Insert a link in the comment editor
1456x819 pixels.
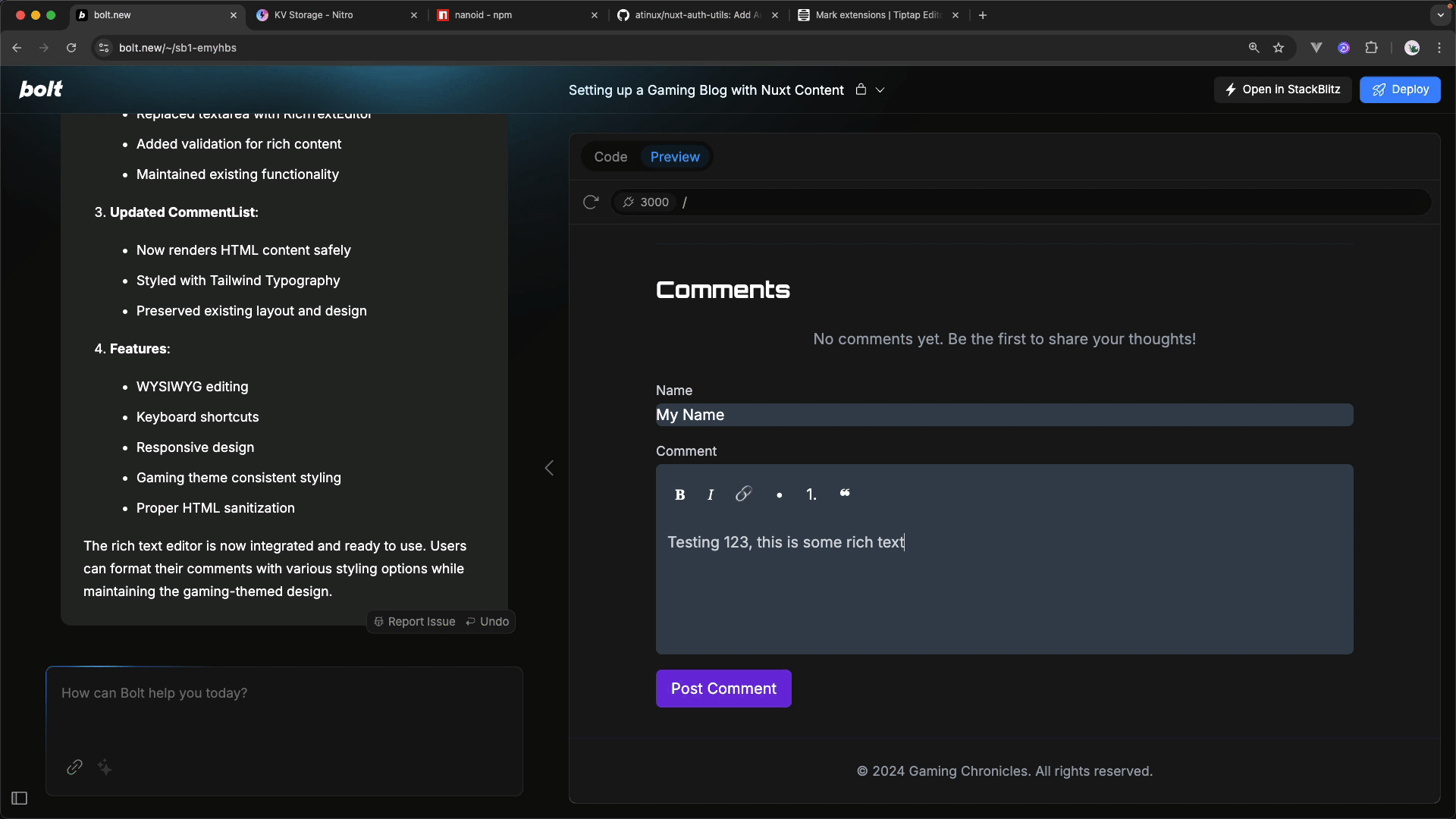click(743, 494)
